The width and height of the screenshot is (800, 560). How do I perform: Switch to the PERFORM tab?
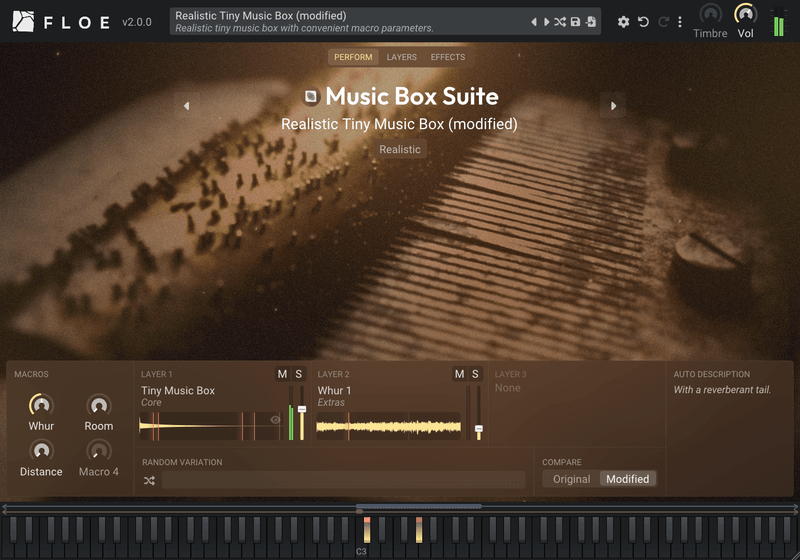[x=353, y=57]
